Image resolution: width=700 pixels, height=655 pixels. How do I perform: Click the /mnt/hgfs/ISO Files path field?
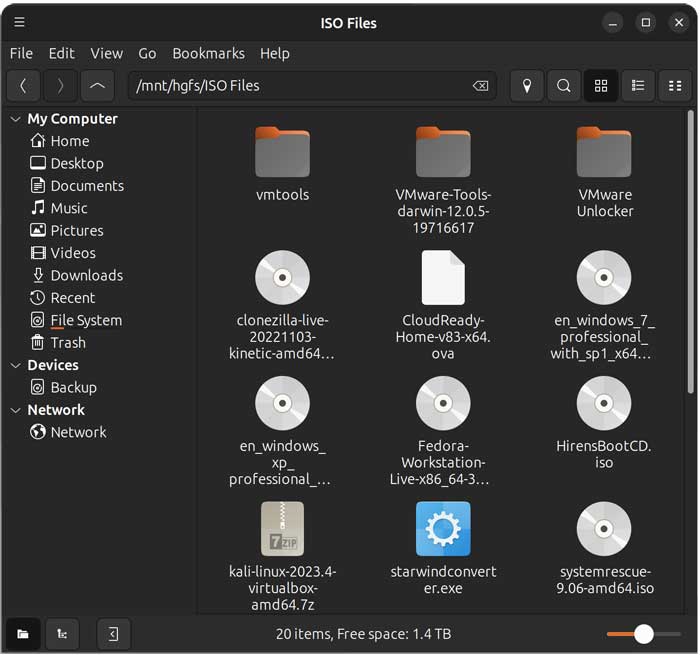(x=312, y=86)
